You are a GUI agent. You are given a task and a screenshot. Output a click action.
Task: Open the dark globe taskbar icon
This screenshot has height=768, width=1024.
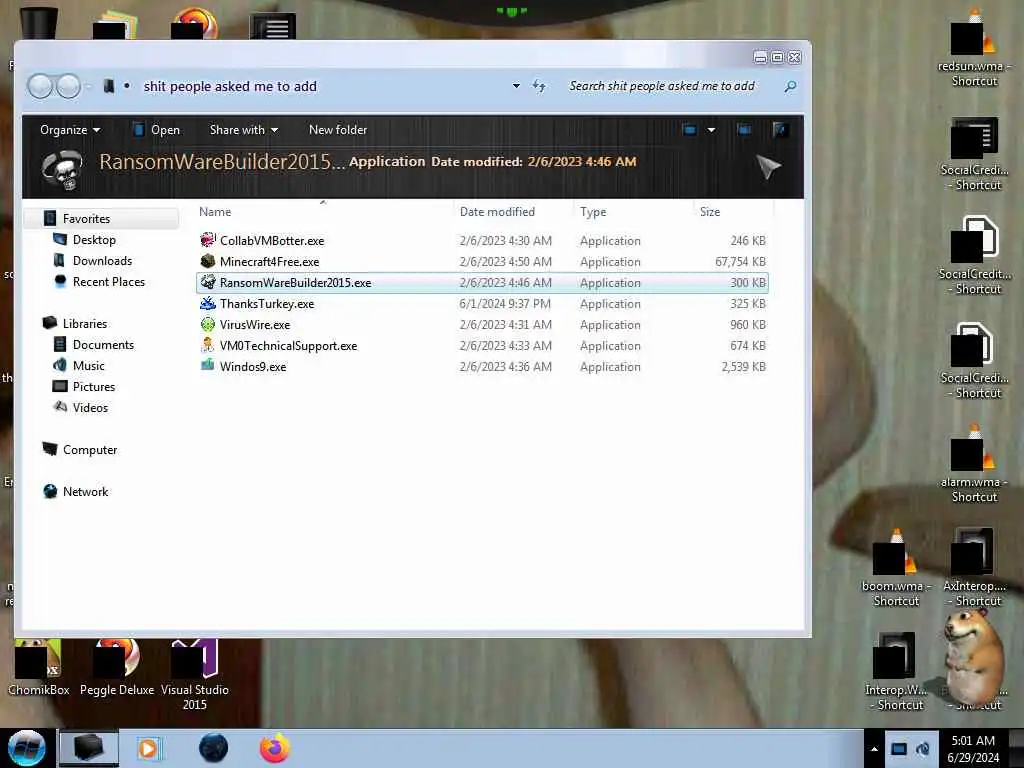coord(214,748)
